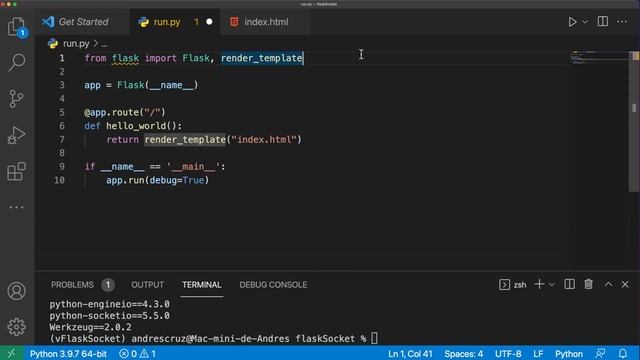Screen dimensions: 640x360
Task: Open the Accounts menu icon
Action: point(16,291)
